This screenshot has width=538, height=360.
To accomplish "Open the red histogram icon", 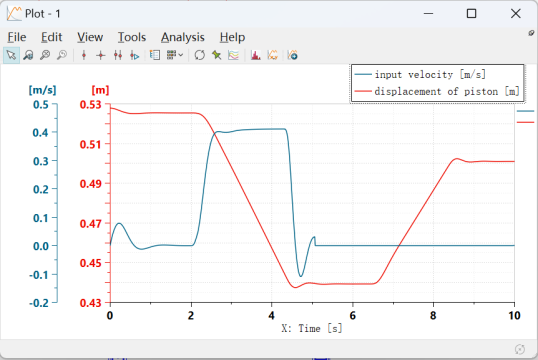I will [x=256, y=55].
